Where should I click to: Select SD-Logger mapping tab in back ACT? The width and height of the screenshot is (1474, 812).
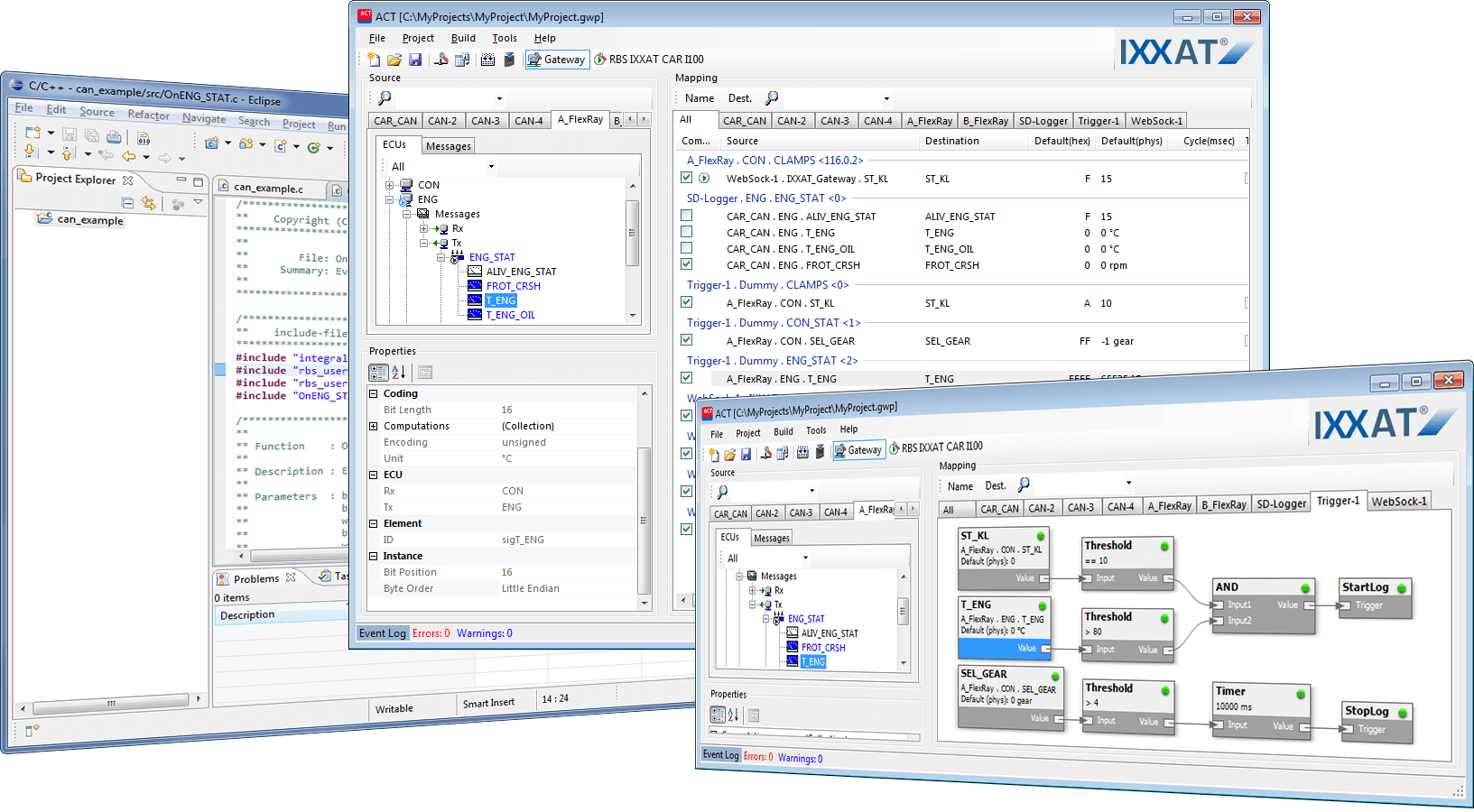[x=1043, y=121]
